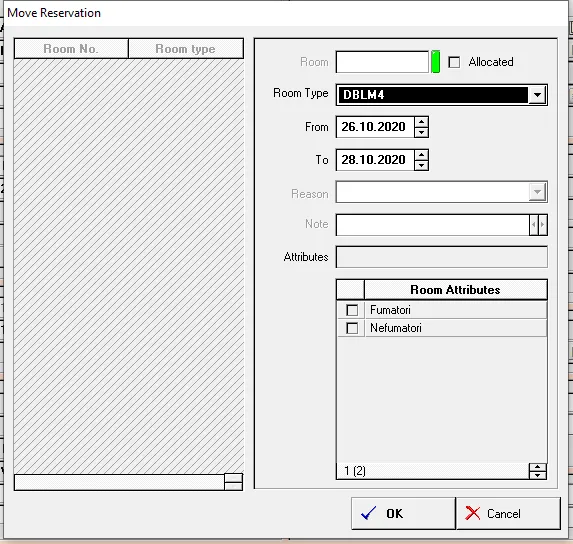Click the Room input field
573x544 pixels.
point(382,62)
